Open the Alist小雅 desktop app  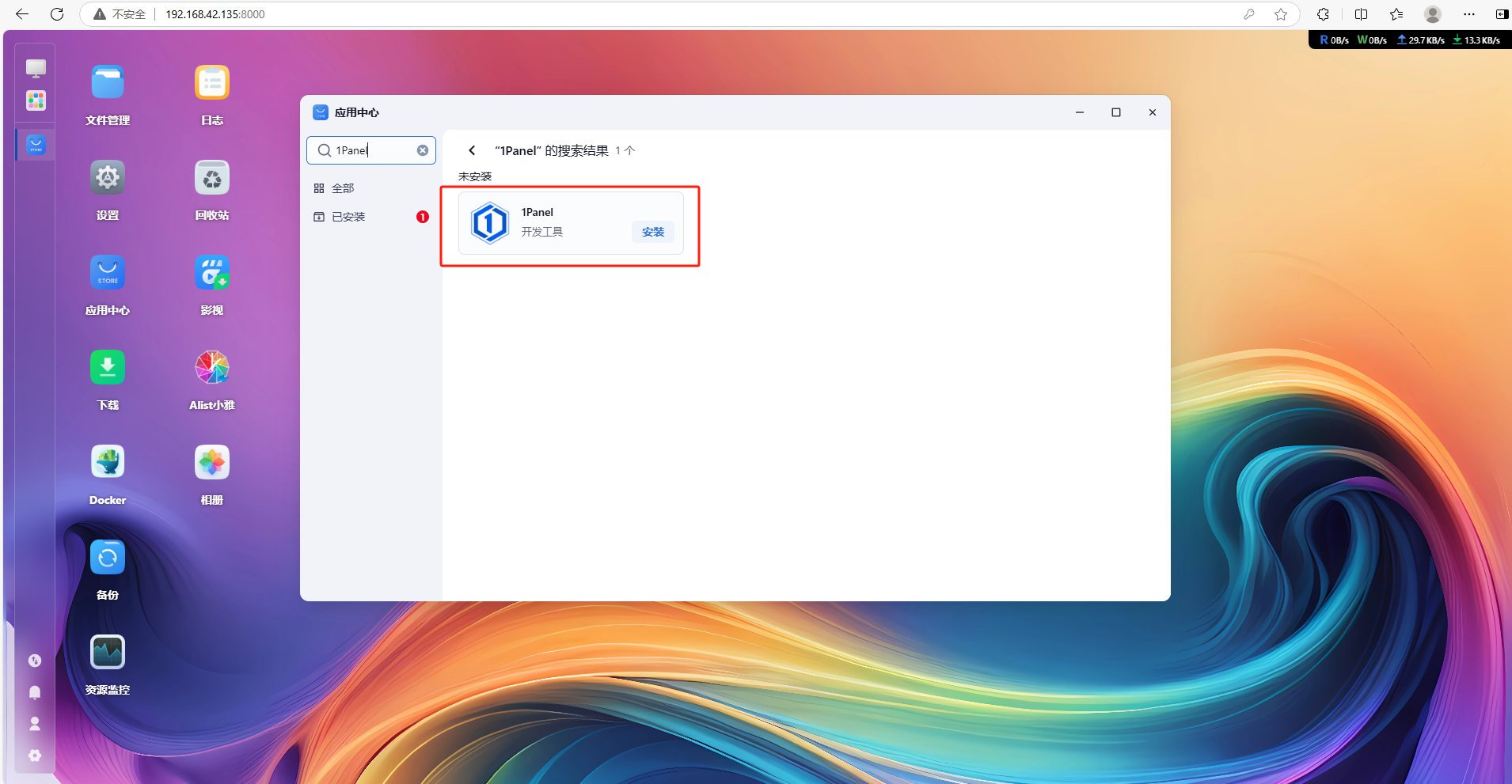tap(212, 368)
